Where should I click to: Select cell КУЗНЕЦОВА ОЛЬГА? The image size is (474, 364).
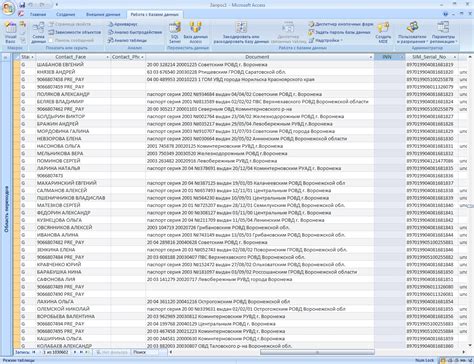click(x=73, y=220)
